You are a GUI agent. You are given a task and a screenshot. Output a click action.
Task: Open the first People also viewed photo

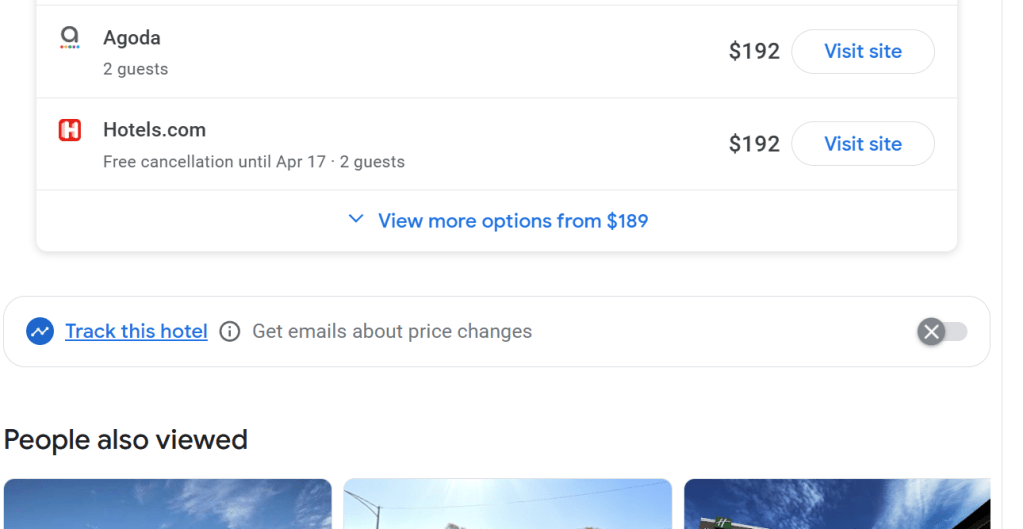coord(167,504)
